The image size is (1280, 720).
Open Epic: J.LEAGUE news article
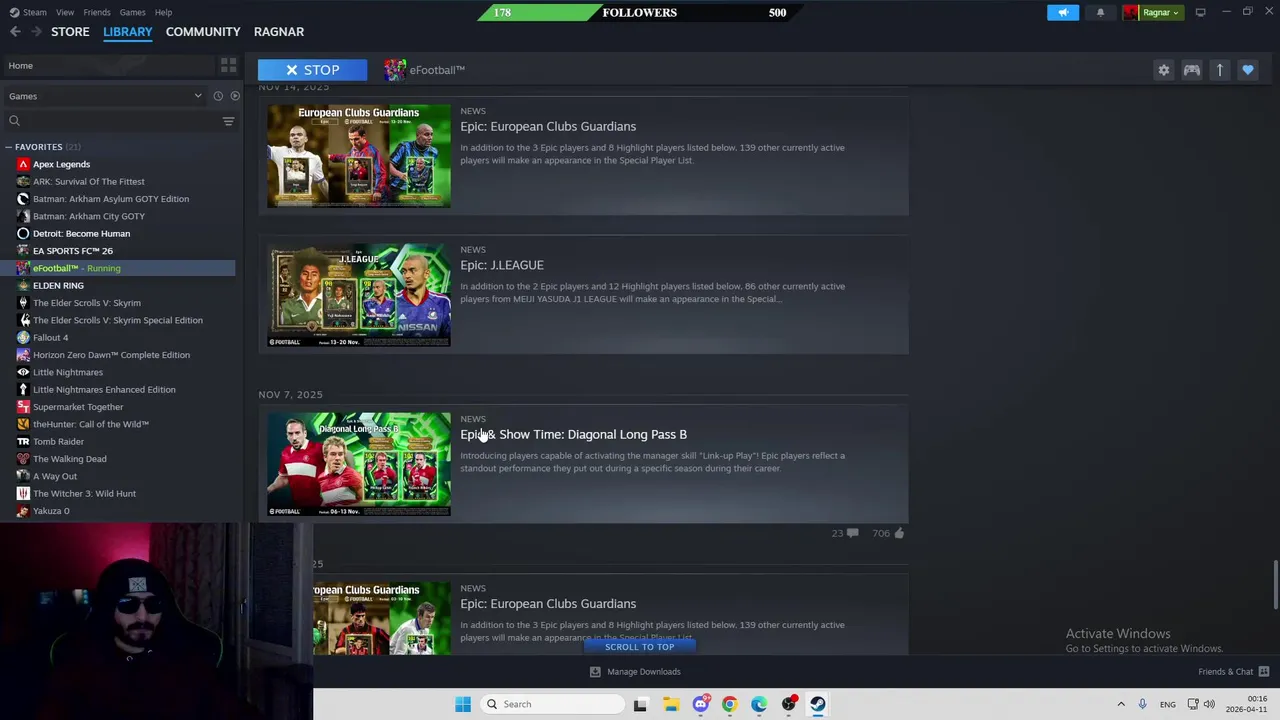(x=502, y=265)
